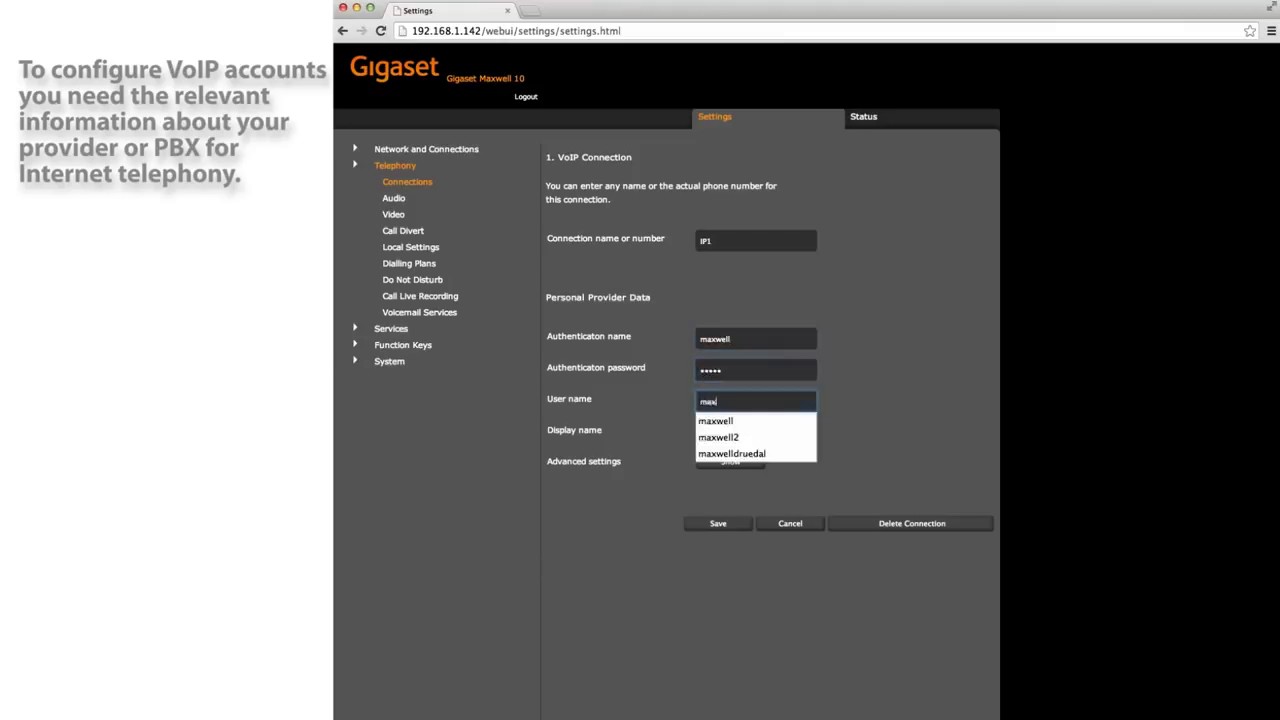This screenshot has width=1280, height=720.
Task: Close the Settings browser tab
Action: (x=507, y=11)
